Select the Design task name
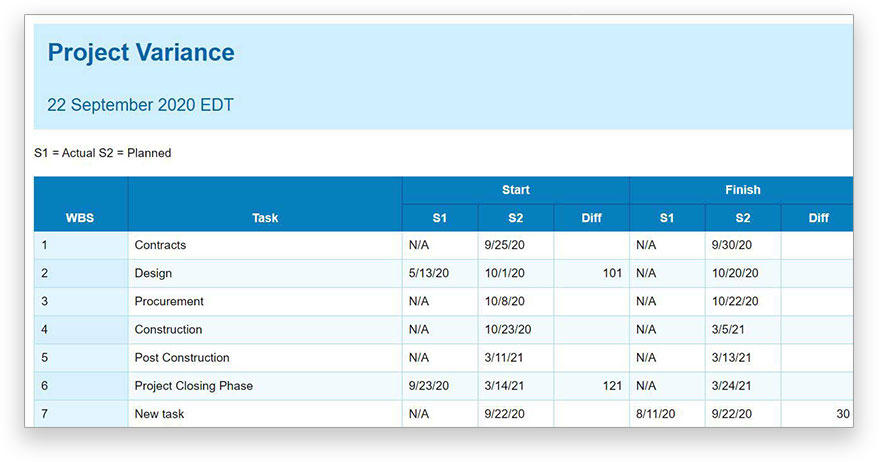The image size is (878, 462). coord(153,273)
